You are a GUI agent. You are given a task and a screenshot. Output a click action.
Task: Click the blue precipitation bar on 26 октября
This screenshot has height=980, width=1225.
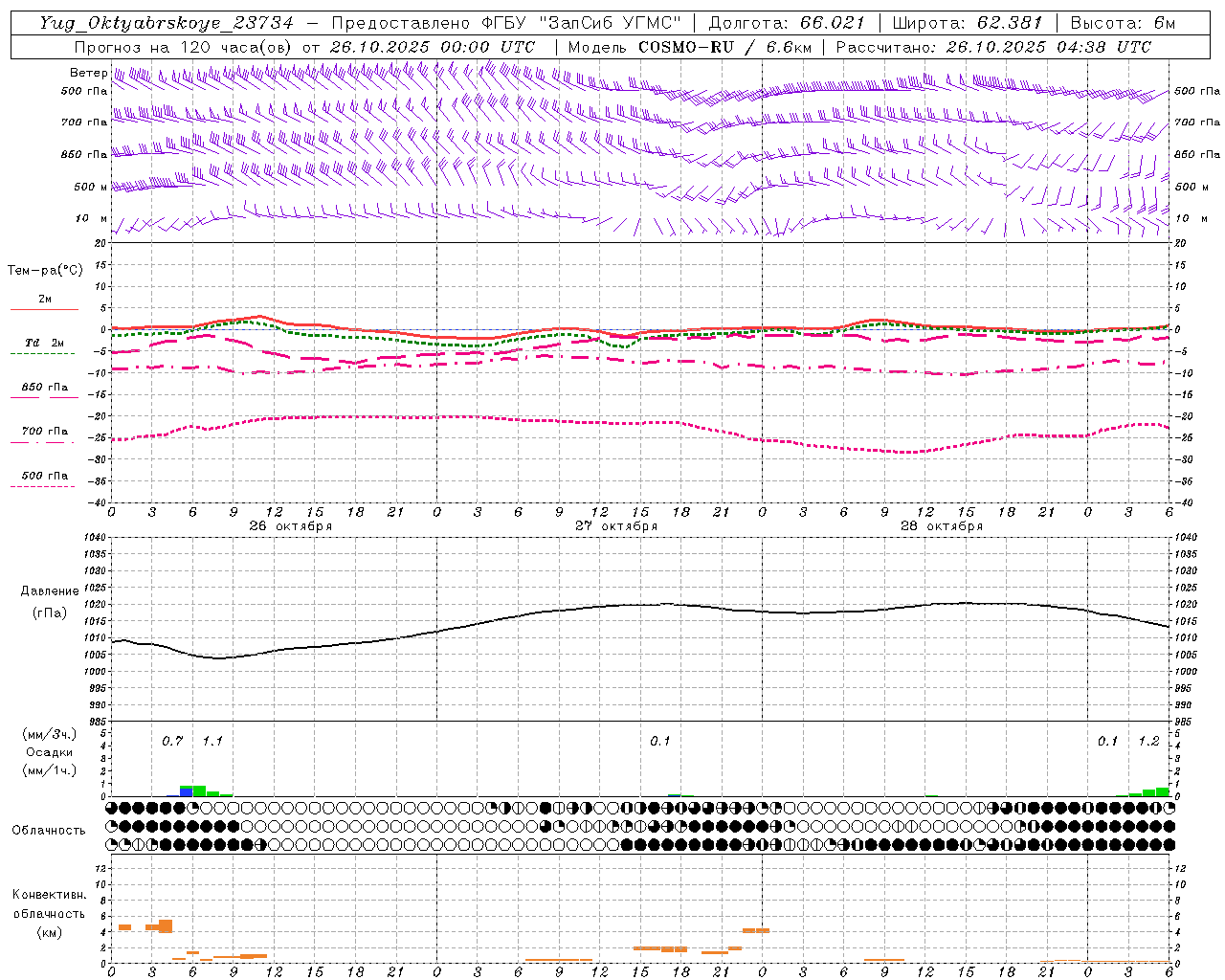point(187,792)
